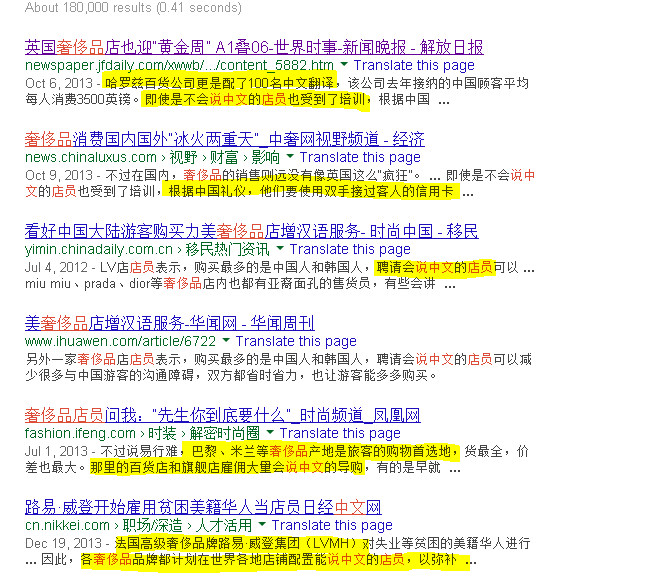Open the chinadaily 看好中国大陆游客购买力 result title
The width and height of the screenshot is (672, 580).
pos(252,231)
